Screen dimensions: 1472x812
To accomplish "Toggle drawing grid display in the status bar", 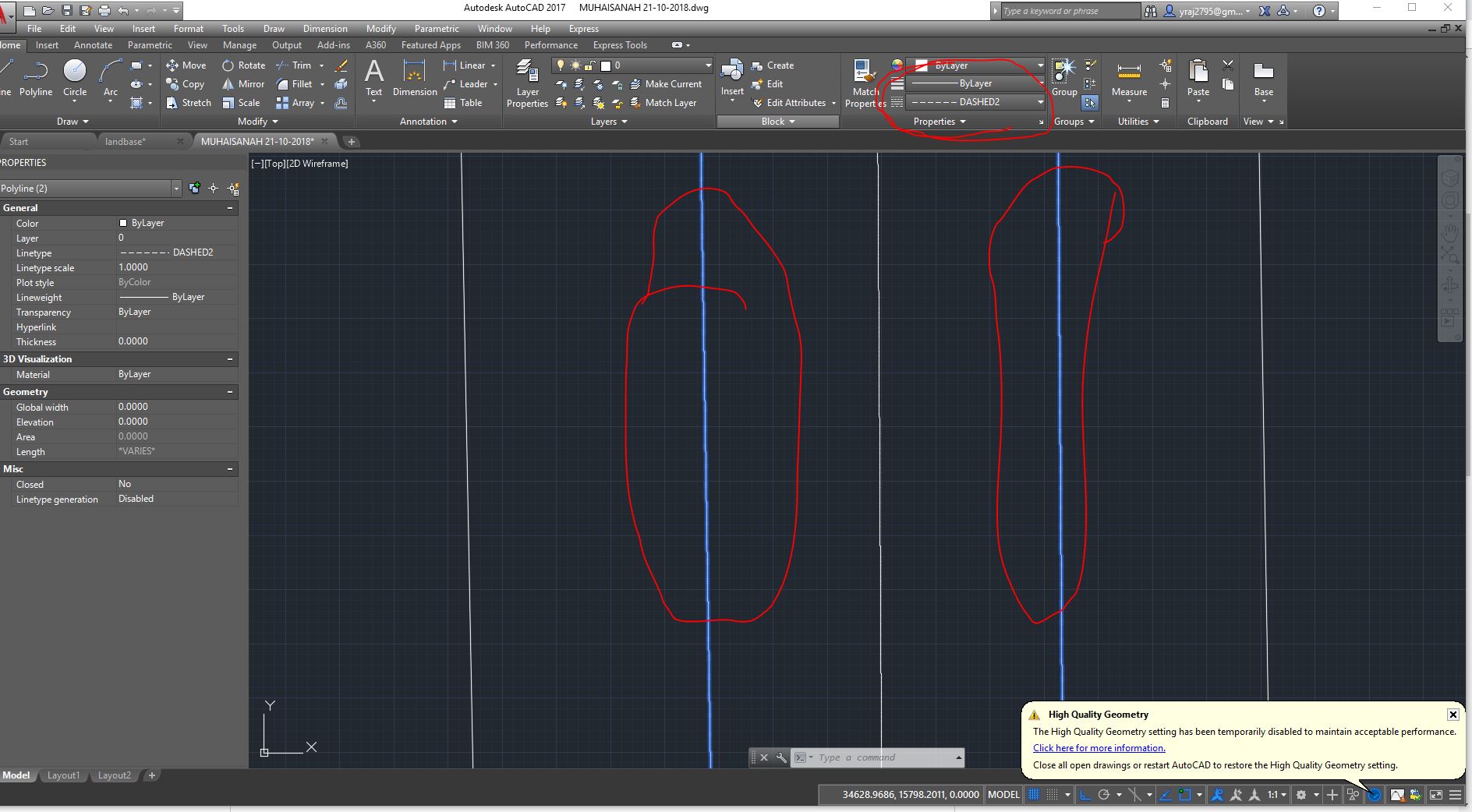I will coord(1034,795).
